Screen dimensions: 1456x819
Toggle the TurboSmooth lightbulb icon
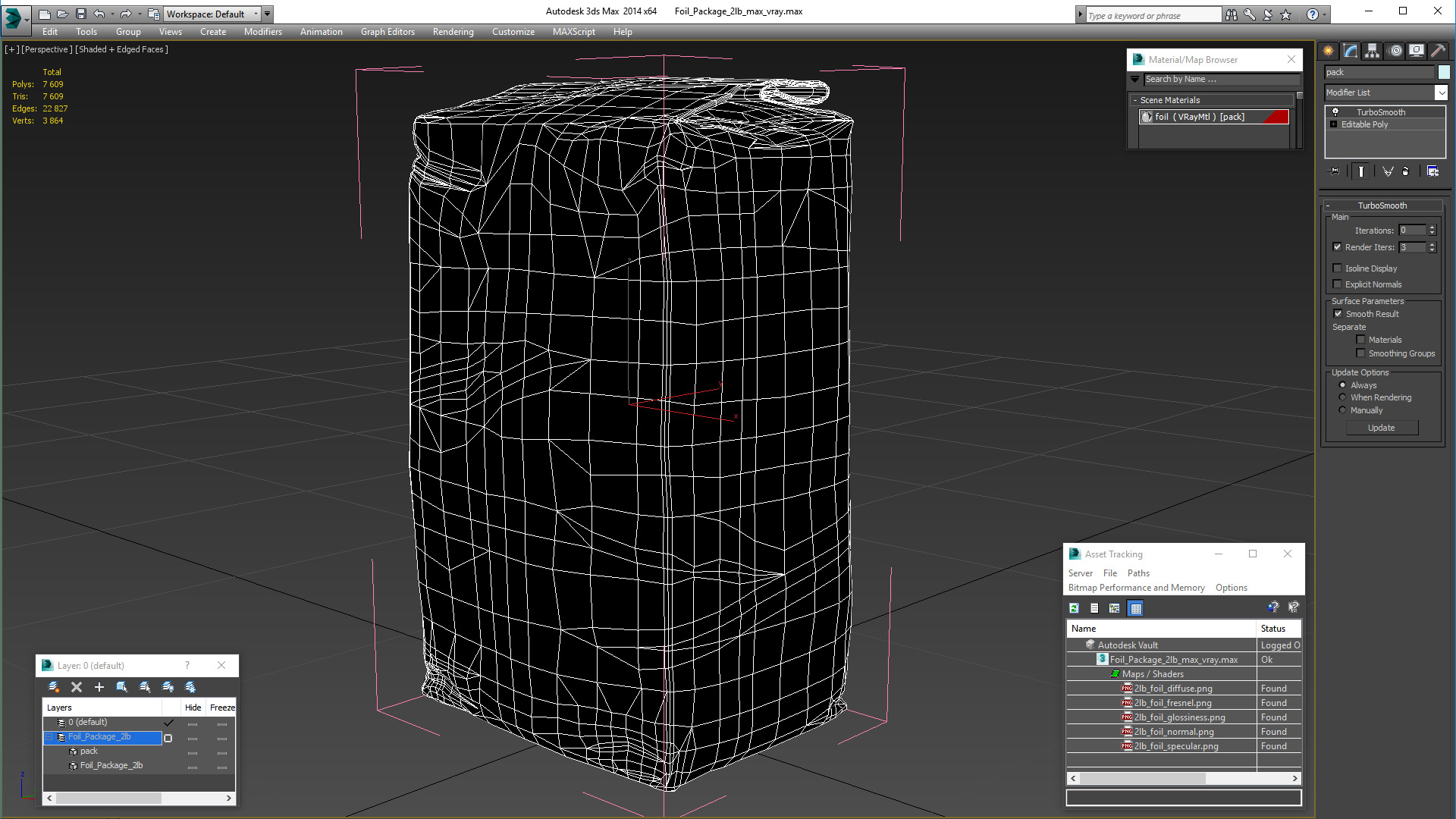click(1335, 112)
